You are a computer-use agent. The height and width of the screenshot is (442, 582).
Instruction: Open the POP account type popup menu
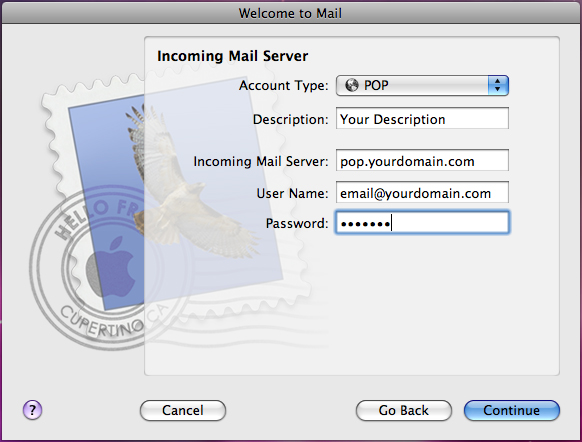[422, 85]
